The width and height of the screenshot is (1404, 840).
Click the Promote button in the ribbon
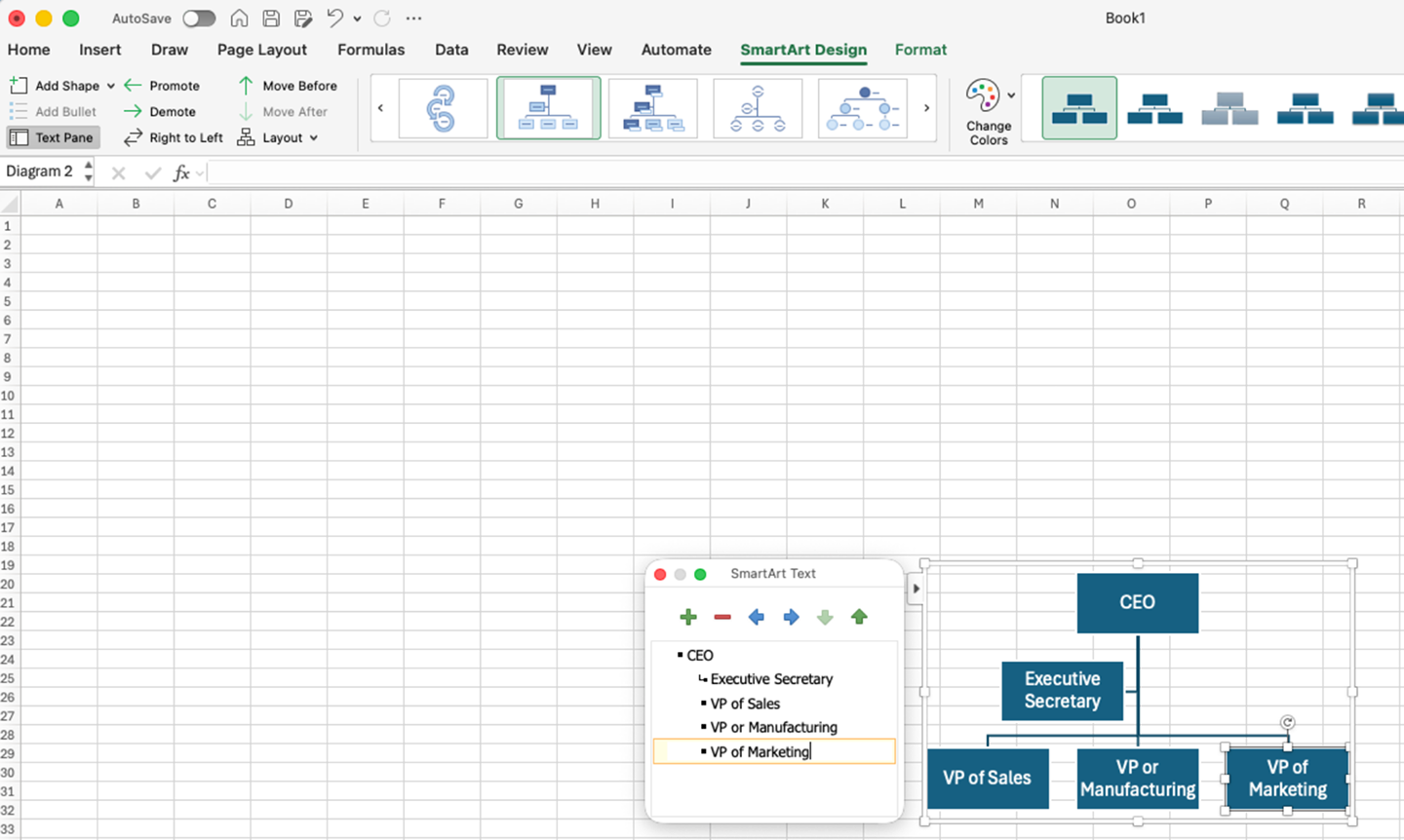point(162,86)
